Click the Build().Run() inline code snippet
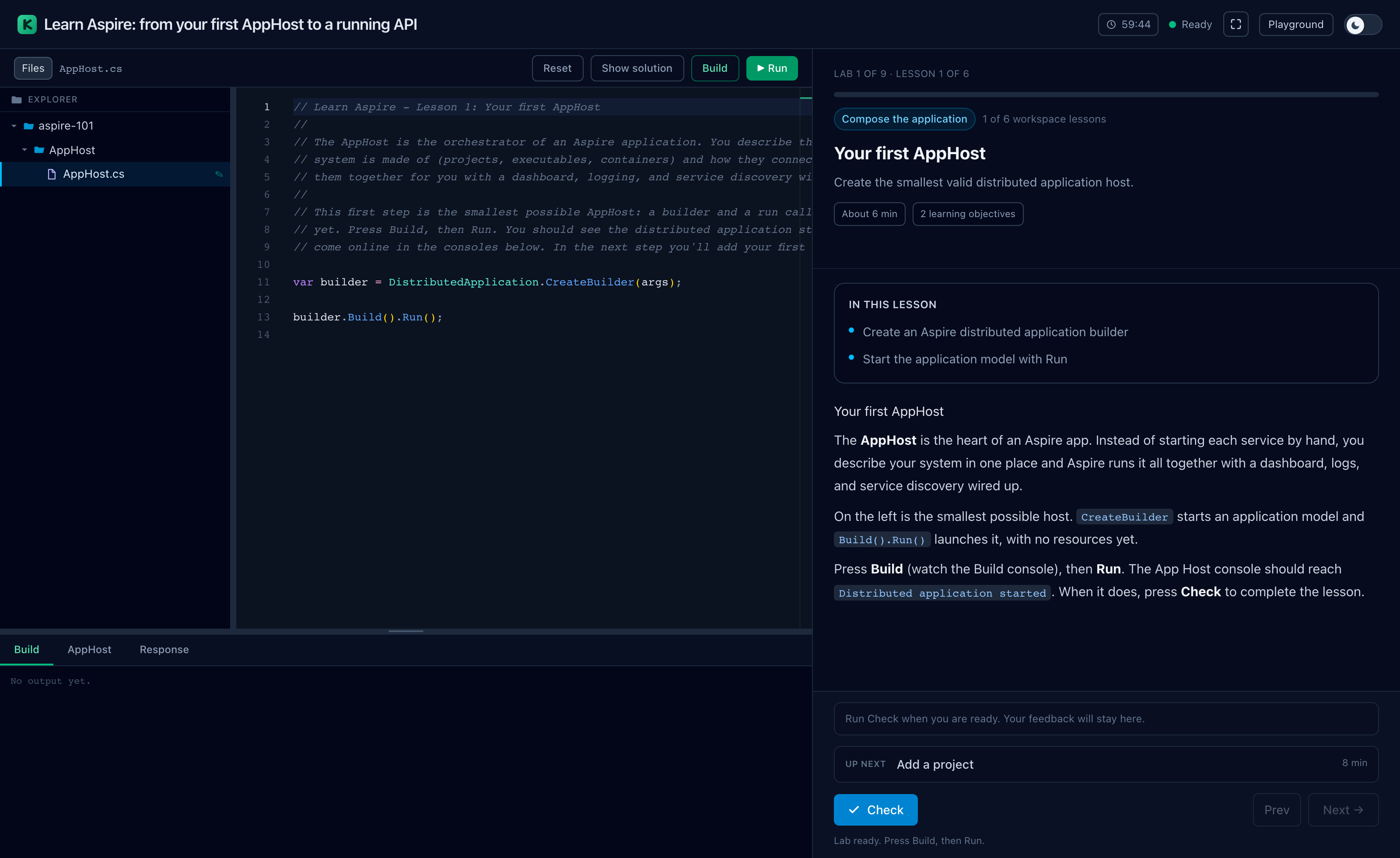1400x858 pixels. pyautogui.click(x=882, y=540)
